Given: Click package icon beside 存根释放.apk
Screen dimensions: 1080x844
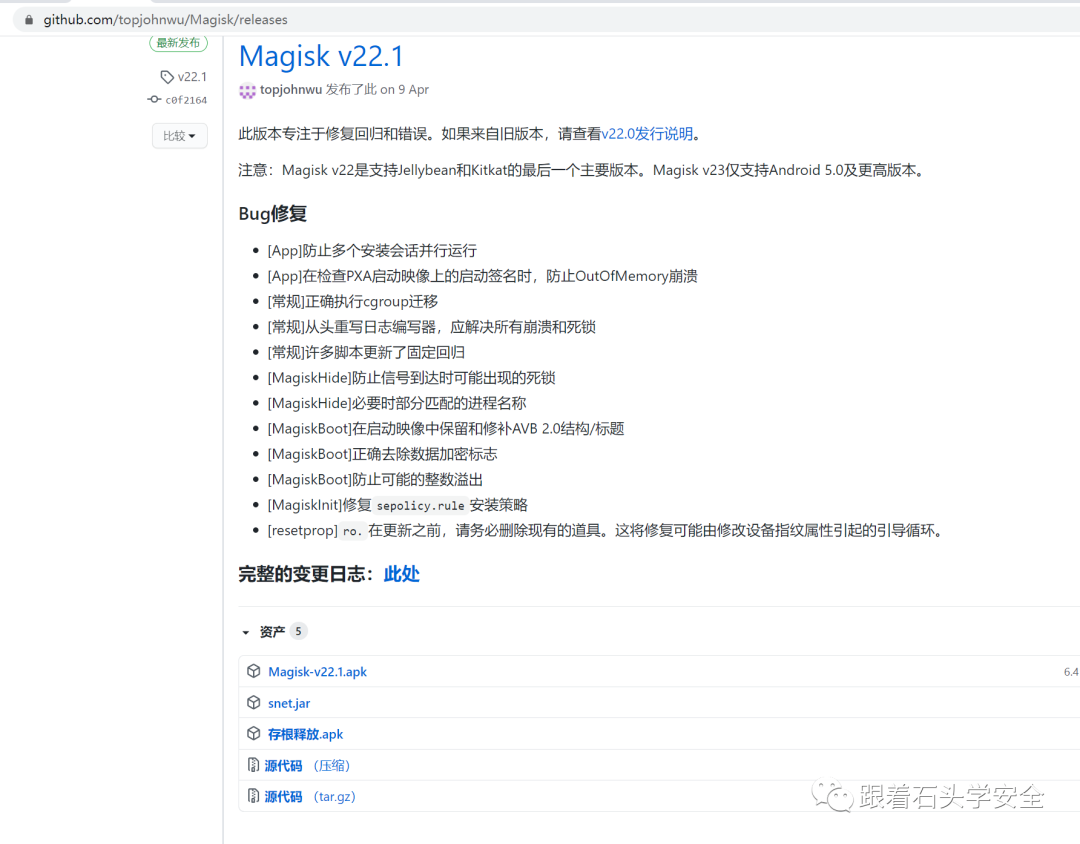Looking at the screenshot, I should tap(253, 734).
